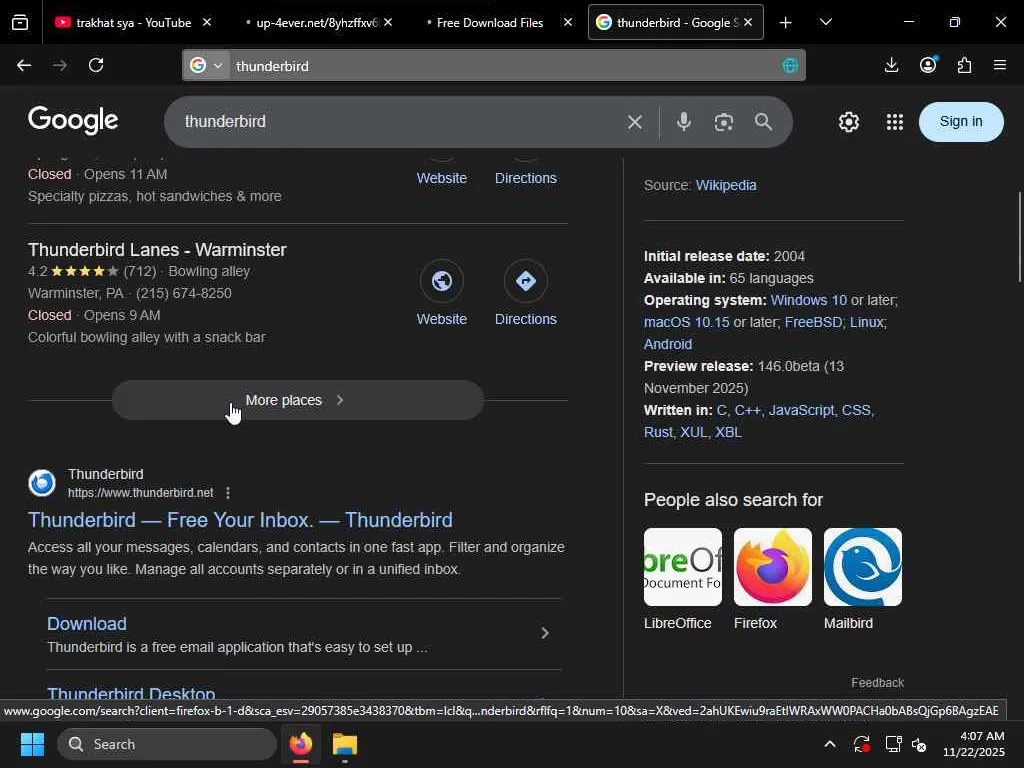The height and width of the screenshot is (768, 1024).
Task: Click the Thunderbird site favicon
Action: click(x=42, y=483)
